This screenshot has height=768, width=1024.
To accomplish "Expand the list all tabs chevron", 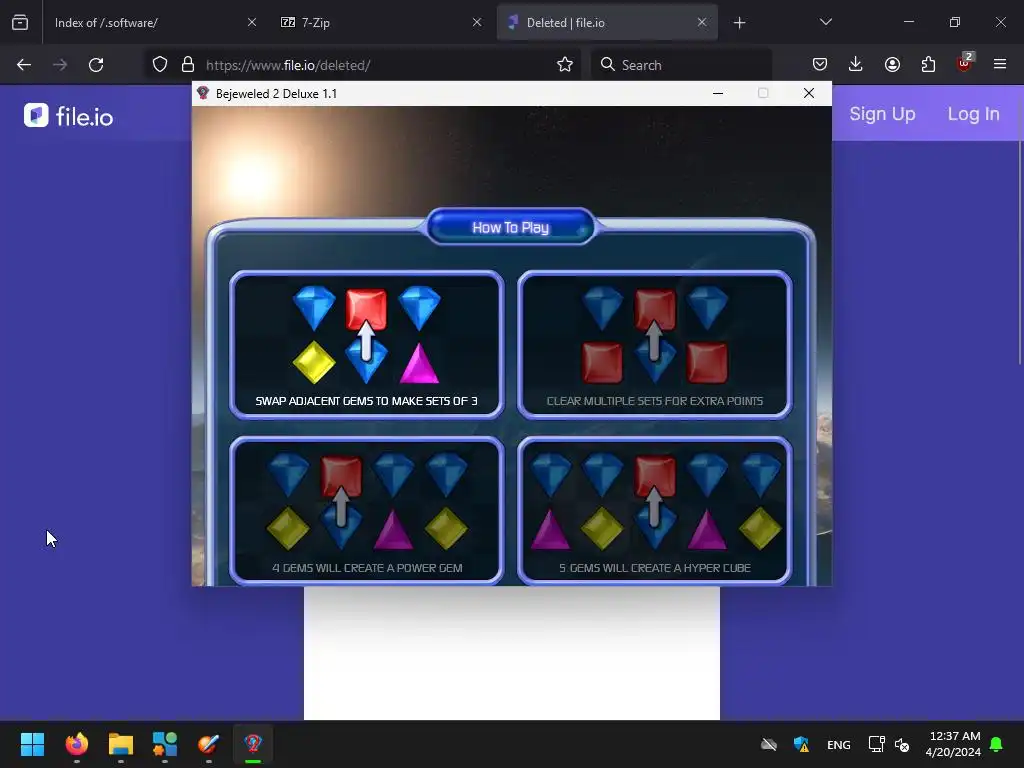I will click(825, 22).
